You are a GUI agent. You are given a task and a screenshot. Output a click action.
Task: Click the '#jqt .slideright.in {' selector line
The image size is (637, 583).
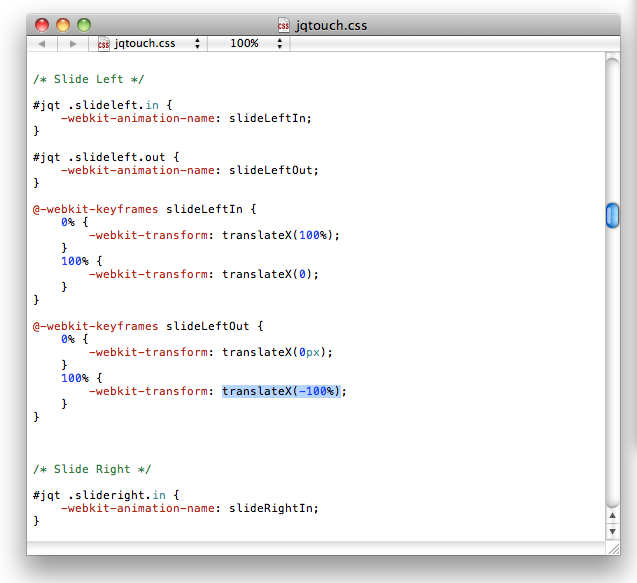click(106, 495)
